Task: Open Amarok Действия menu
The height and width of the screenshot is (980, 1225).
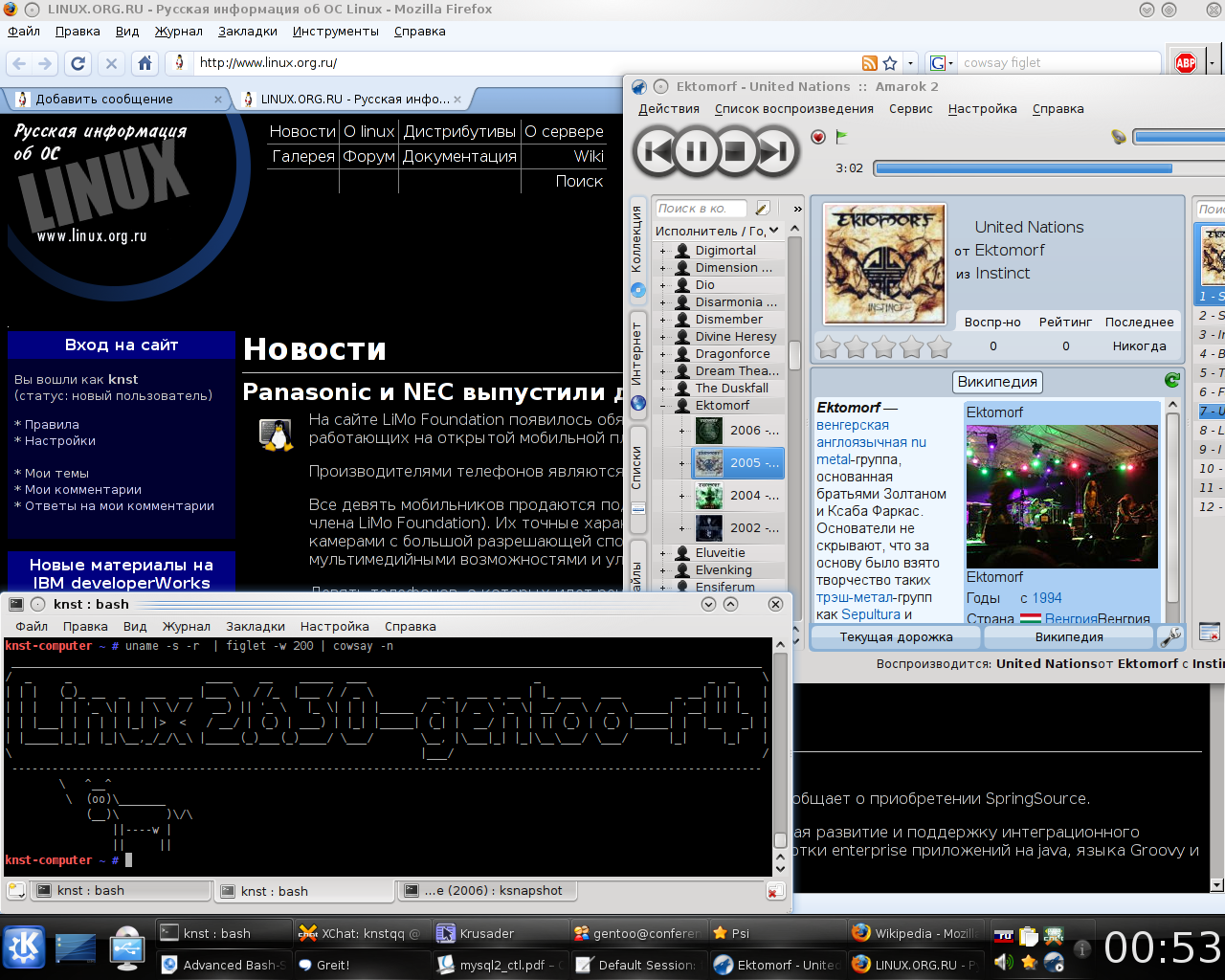Action: click(669, 109)
